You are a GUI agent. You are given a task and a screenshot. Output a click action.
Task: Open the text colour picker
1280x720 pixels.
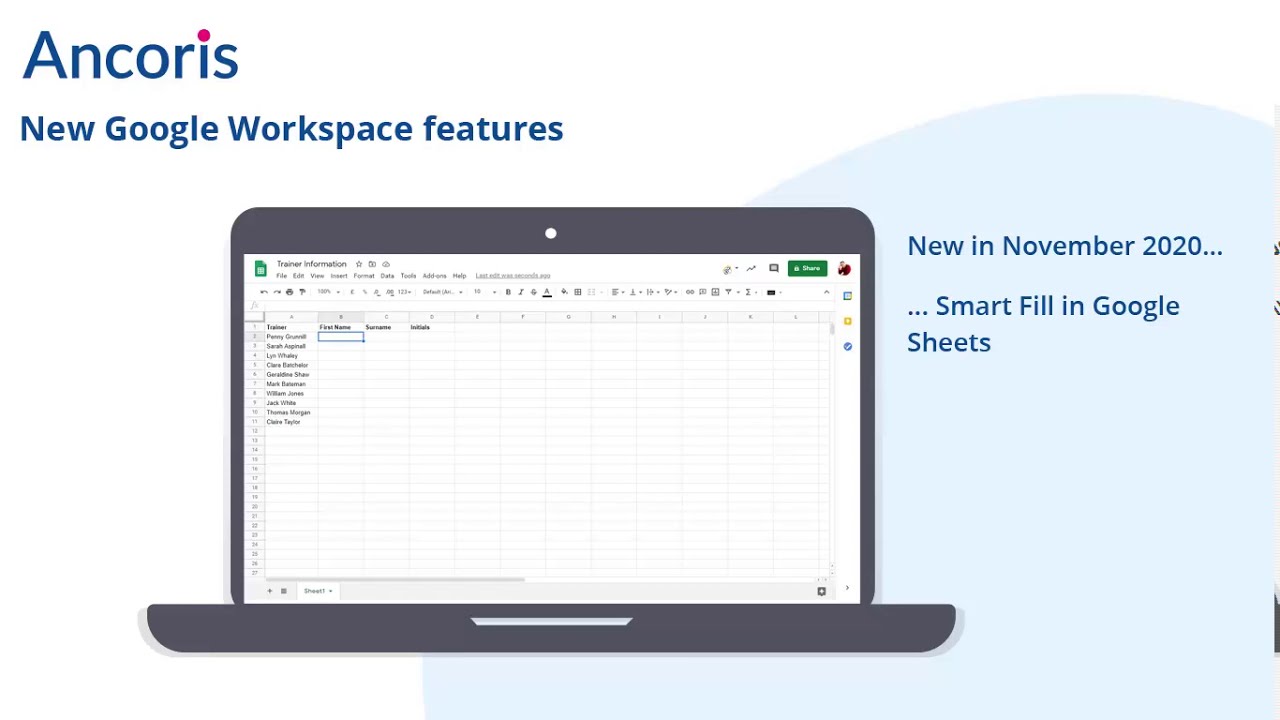547,292
